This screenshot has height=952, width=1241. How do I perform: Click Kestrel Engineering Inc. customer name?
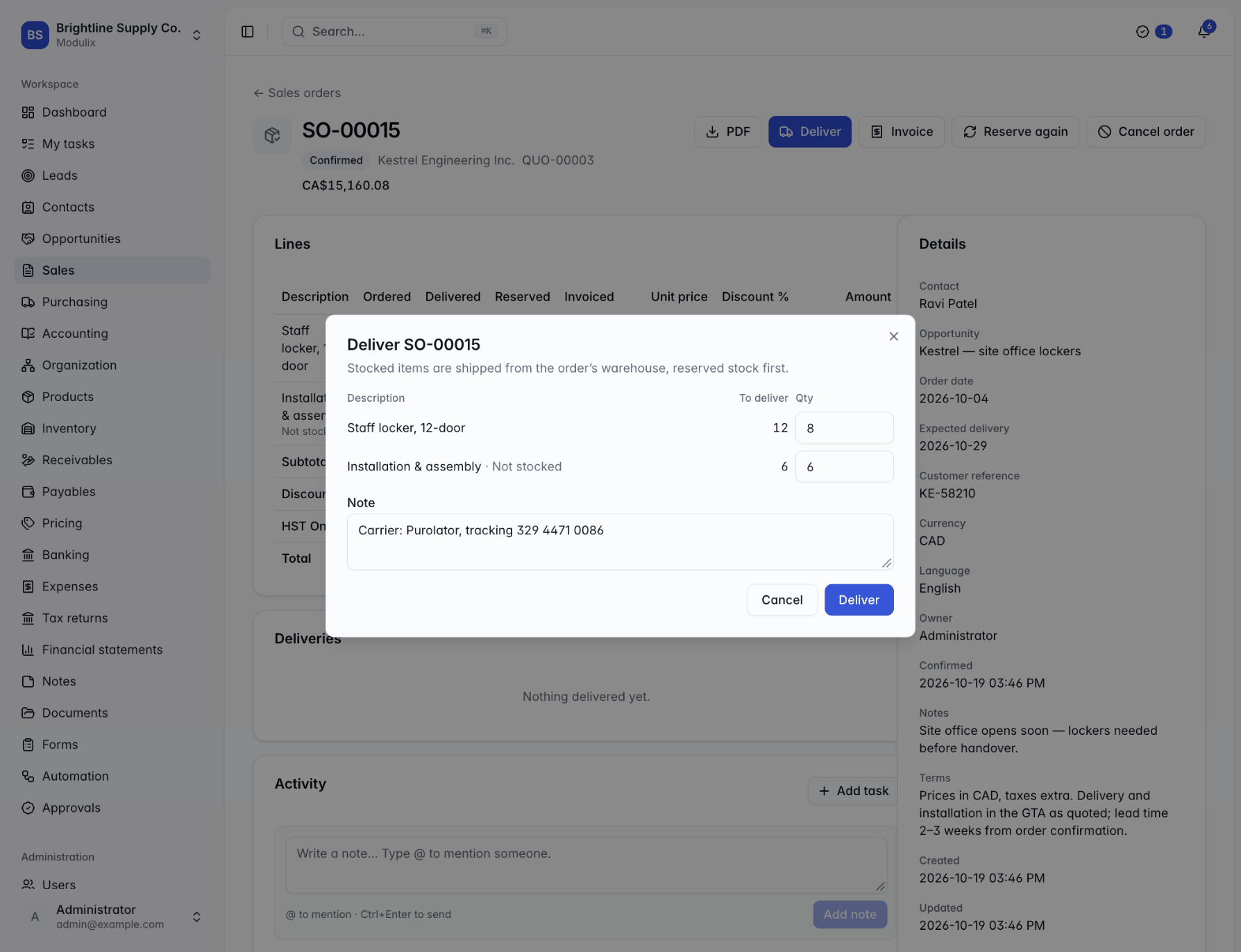(x=446, y=160)
